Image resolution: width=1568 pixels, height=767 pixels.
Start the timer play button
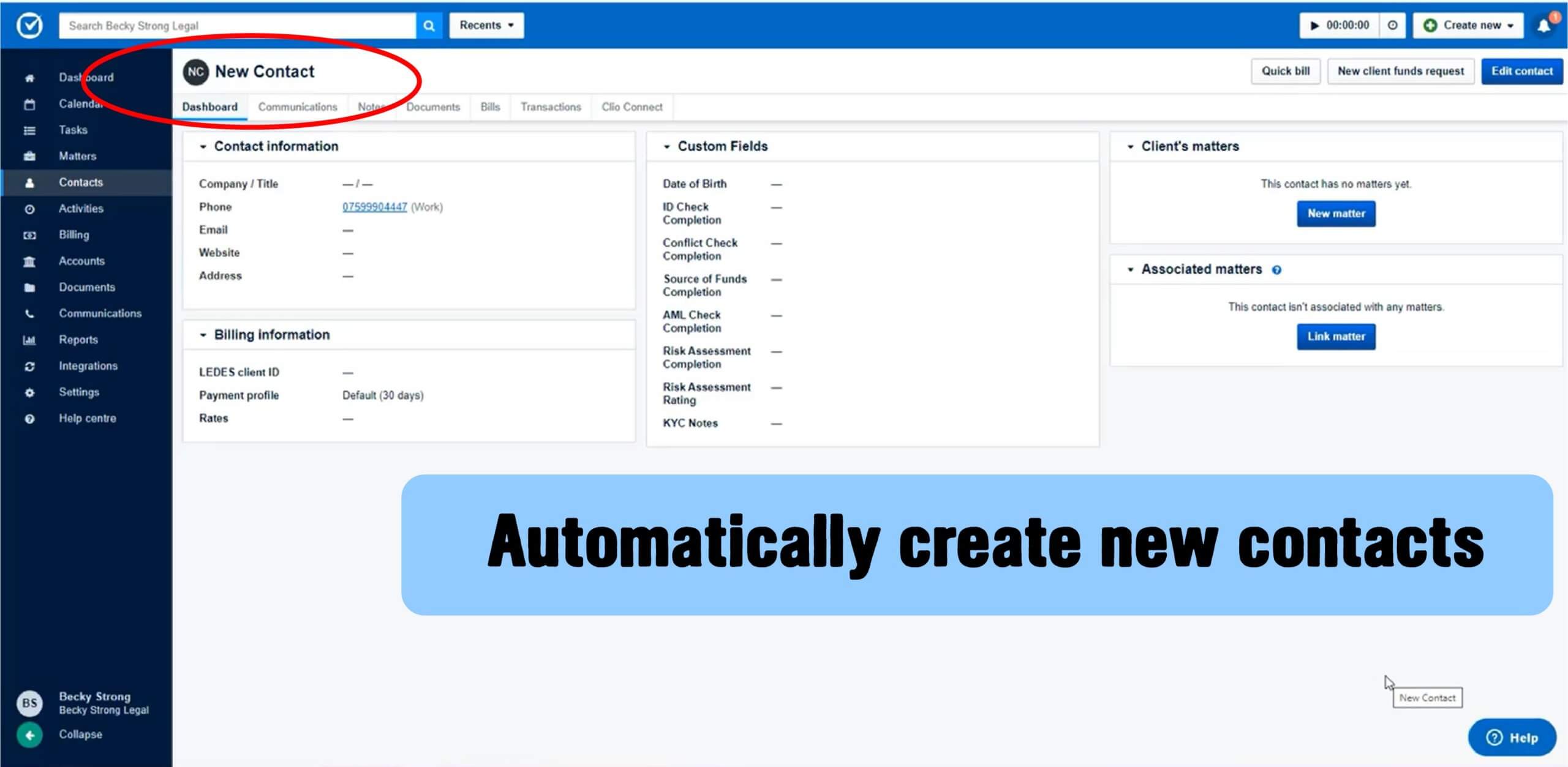[1314, 26]
